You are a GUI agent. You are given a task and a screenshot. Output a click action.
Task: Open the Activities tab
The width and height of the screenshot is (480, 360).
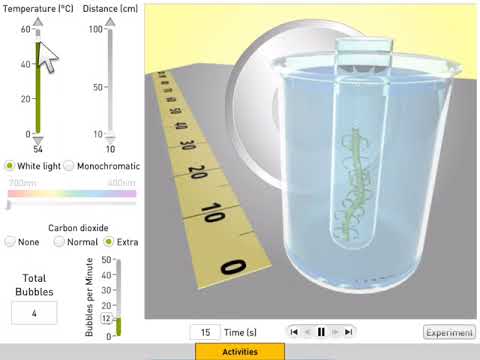tap(240, 351)
